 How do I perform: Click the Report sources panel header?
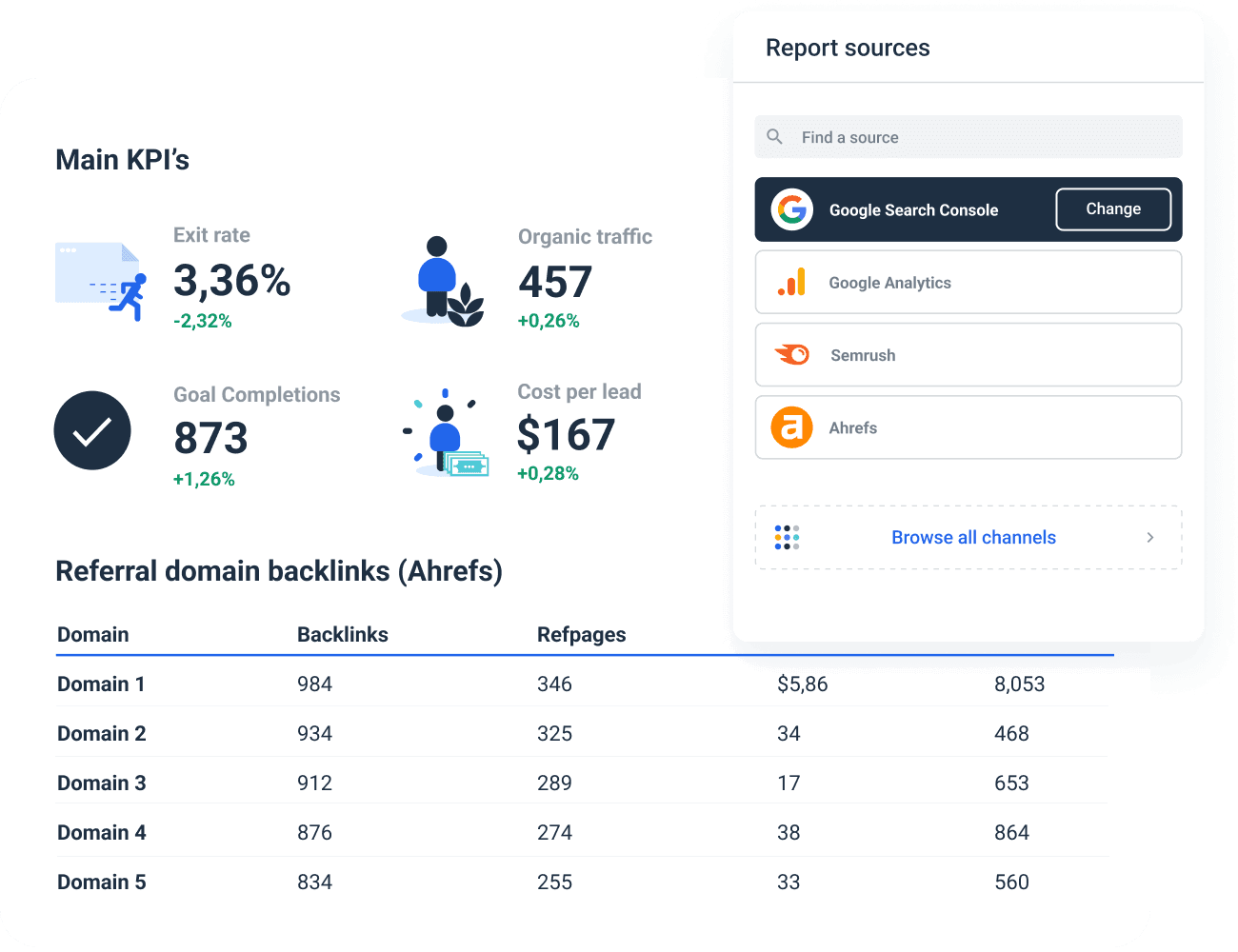(848, 47)
